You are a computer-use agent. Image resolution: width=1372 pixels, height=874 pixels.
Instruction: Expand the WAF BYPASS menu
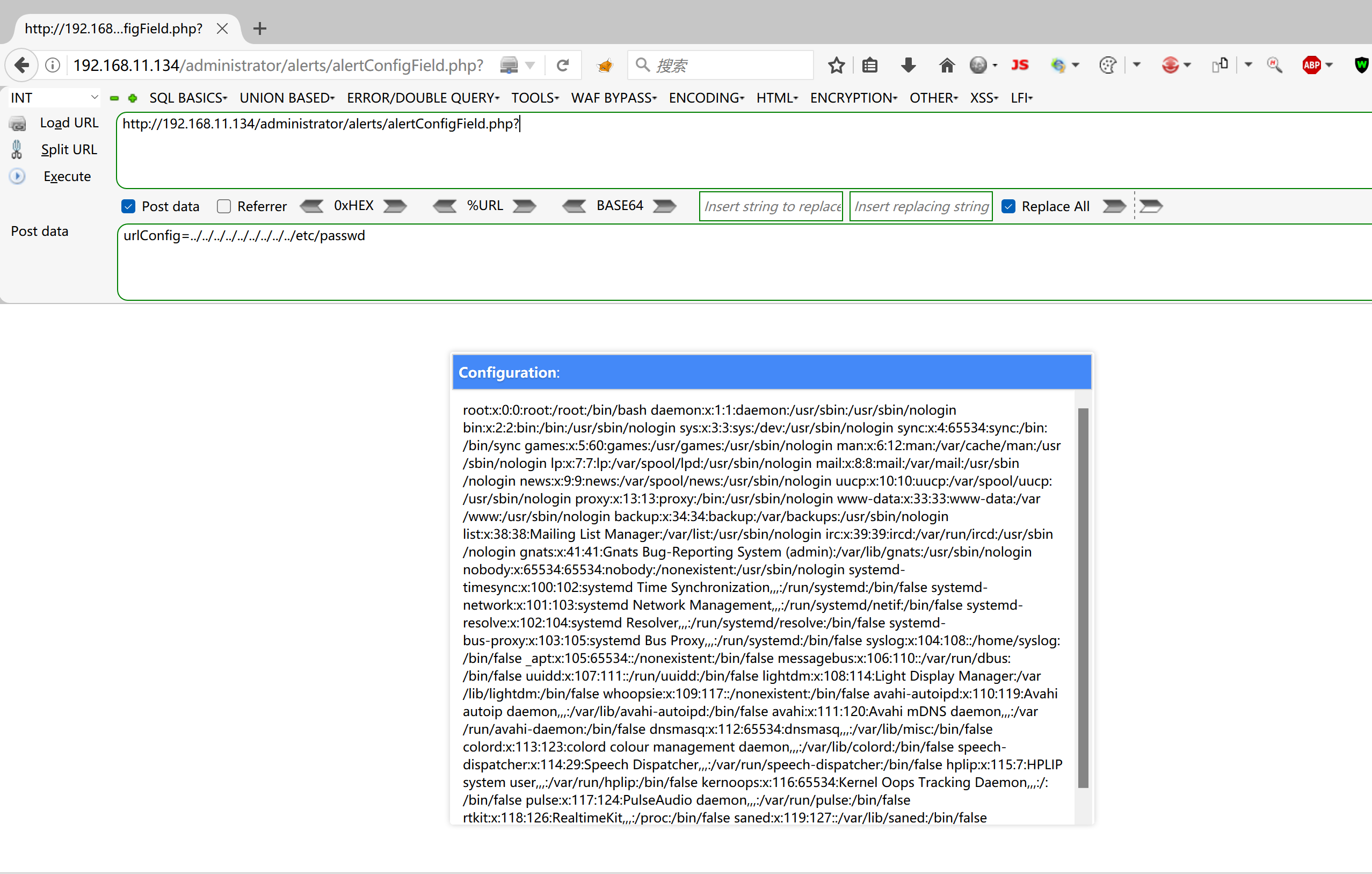614,97
